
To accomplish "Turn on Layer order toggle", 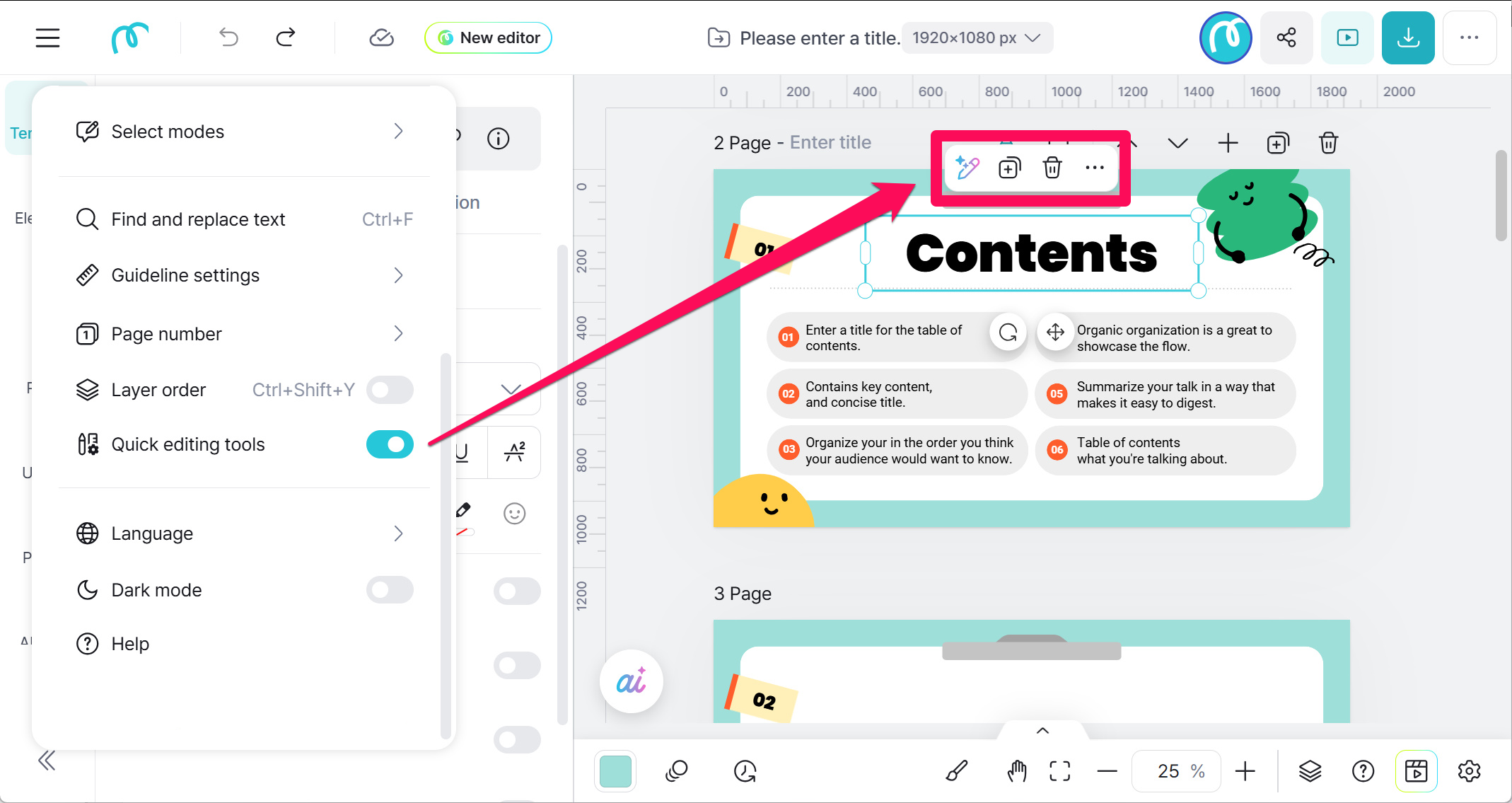I will pyautogui.click(x=390, y=390).
